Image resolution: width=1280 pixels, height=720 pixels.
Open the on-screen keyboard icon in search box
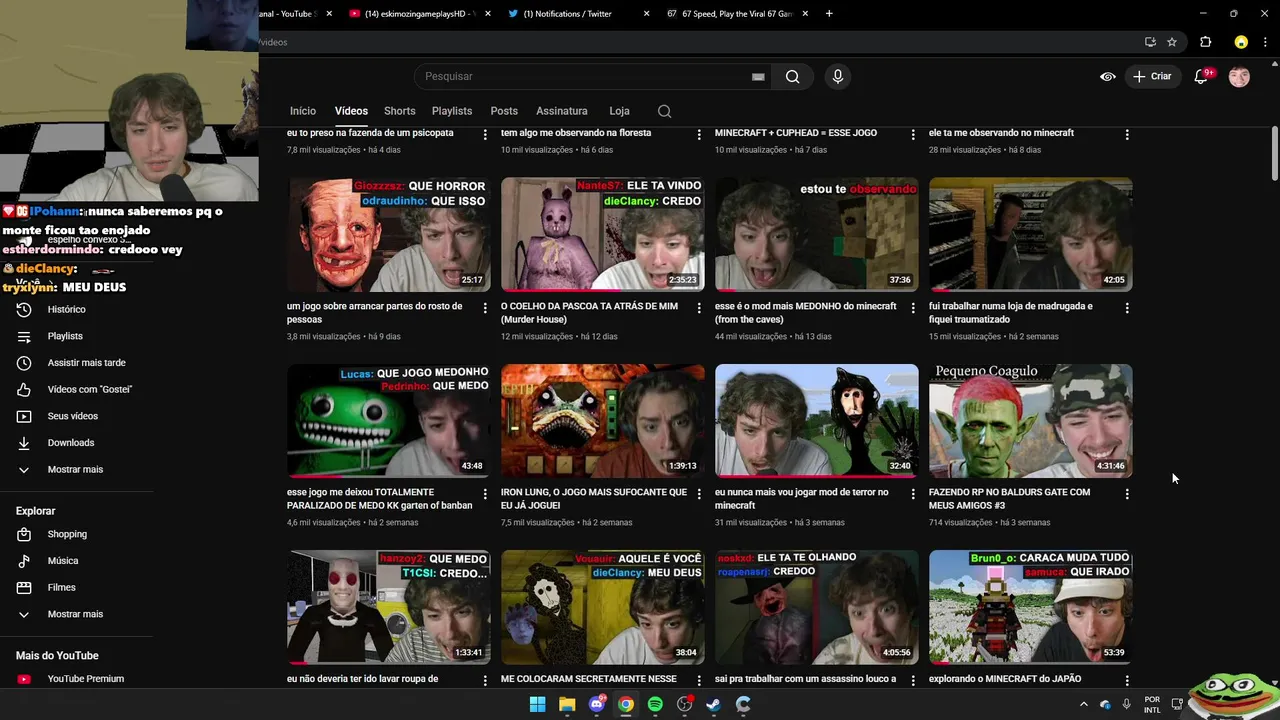coord(758,77)
